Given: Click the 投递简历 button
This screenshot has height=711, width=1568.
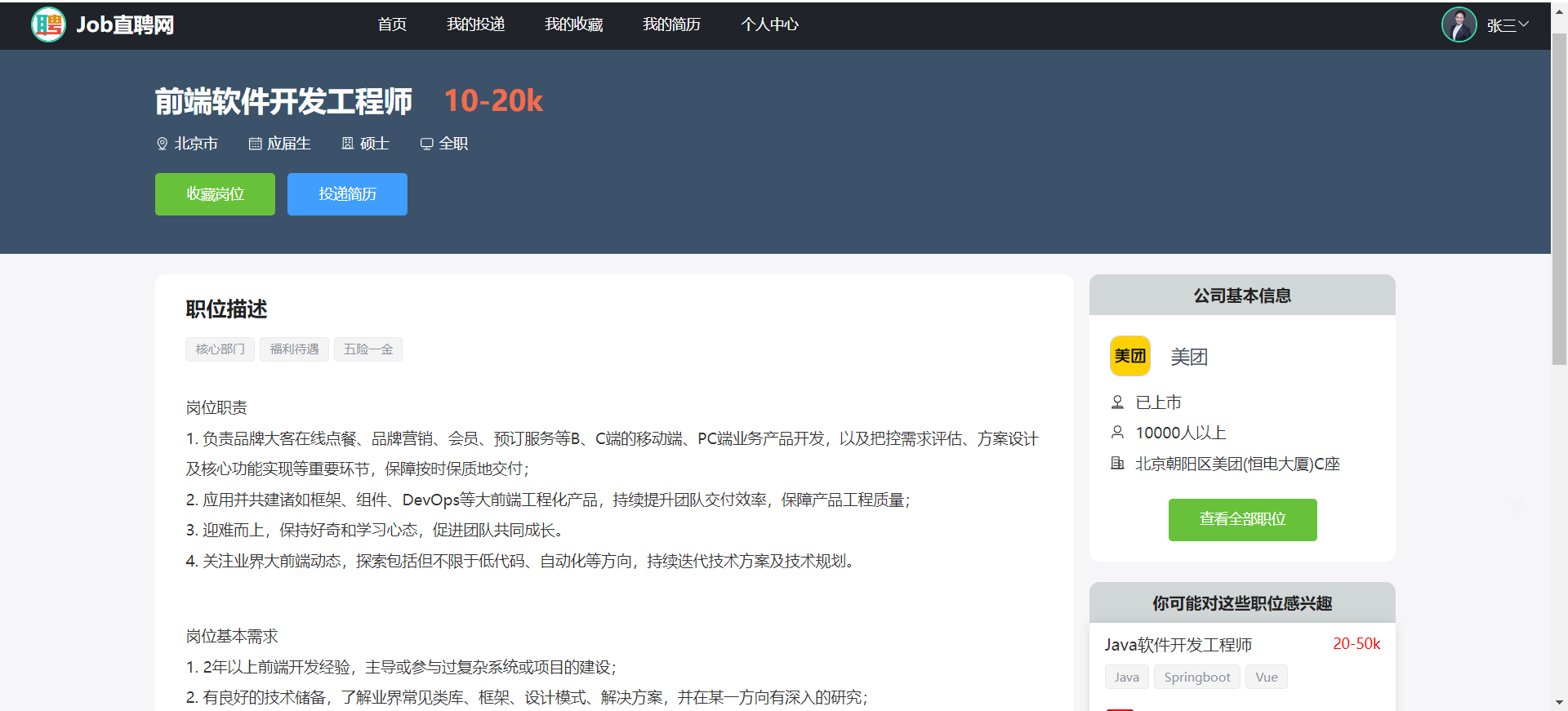Looking at the screenshot, I should tap(347, 194).
